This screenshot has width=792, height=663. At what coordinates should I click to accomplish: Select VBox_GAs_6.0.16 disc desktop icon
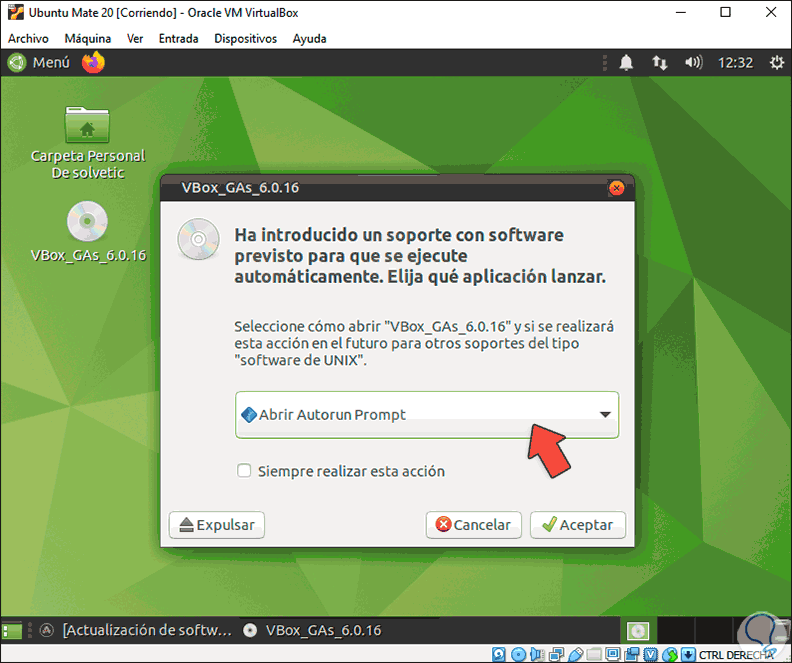tap(88, 232)
